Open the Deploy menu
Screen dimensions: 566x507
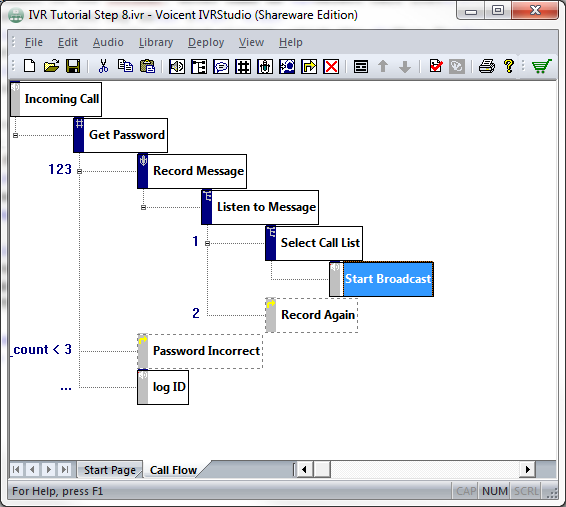tap(206, 42)
